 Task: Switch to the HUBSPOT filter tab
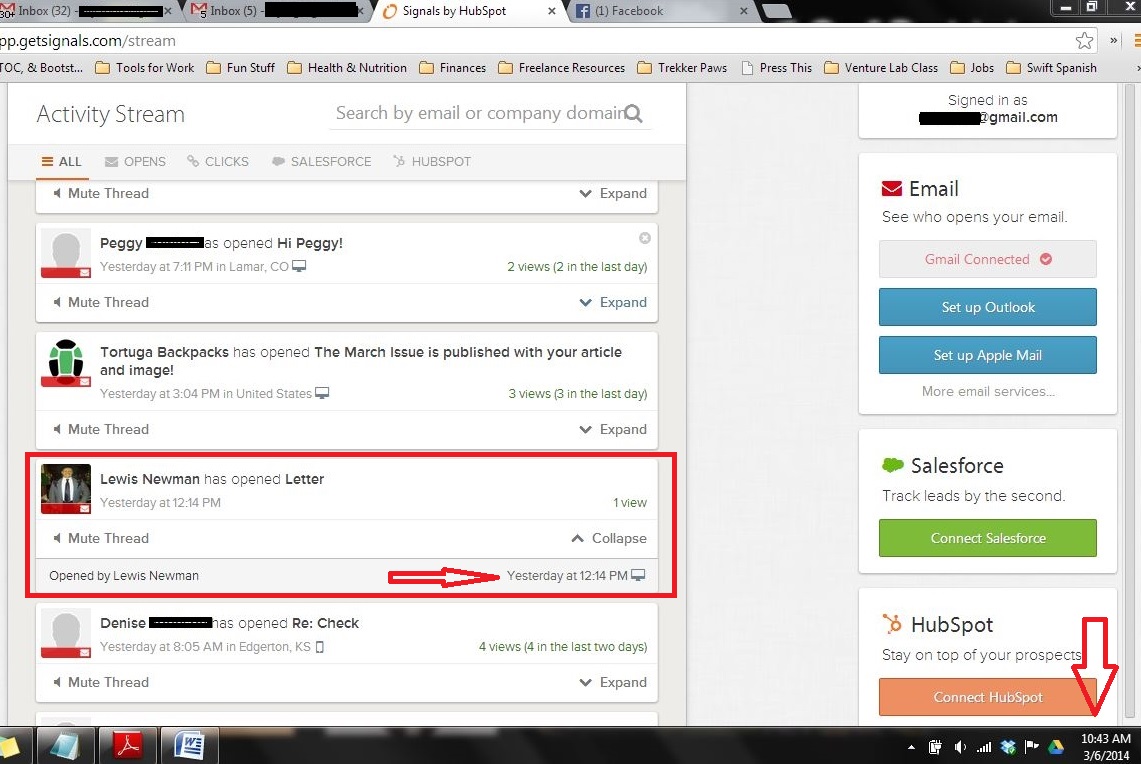point(432,162)
